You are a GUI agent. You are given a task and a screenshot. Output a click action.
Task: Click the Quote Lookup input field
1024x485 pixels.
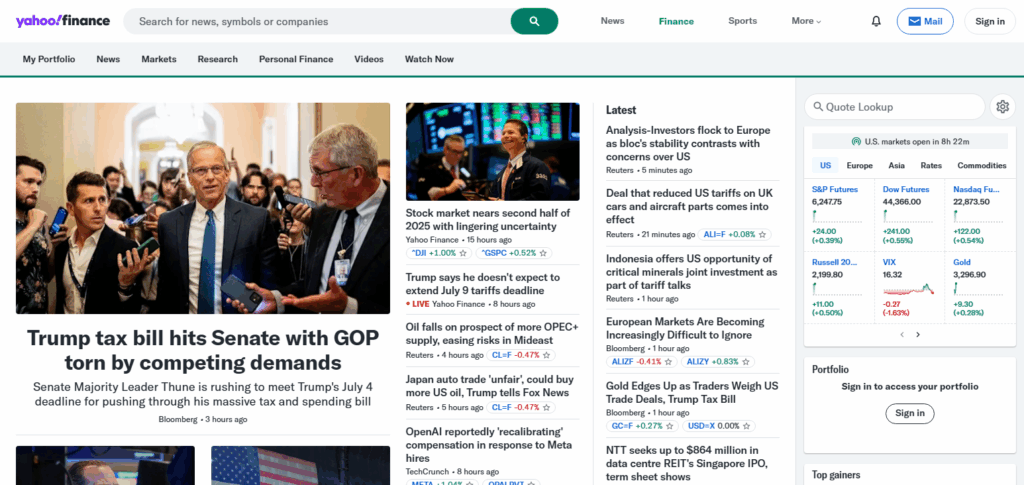pos(895,106)
